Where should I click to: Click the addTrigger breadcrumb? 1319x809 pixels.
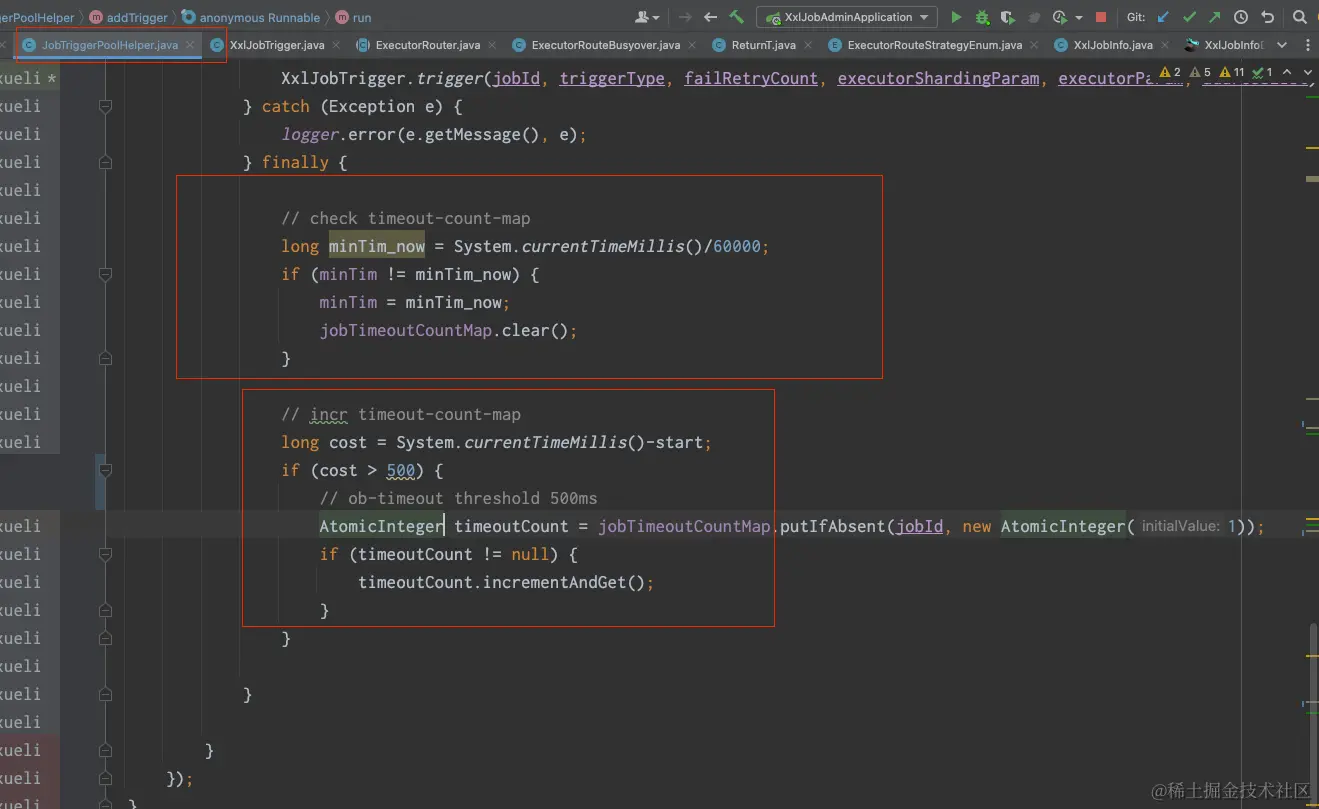128,17
